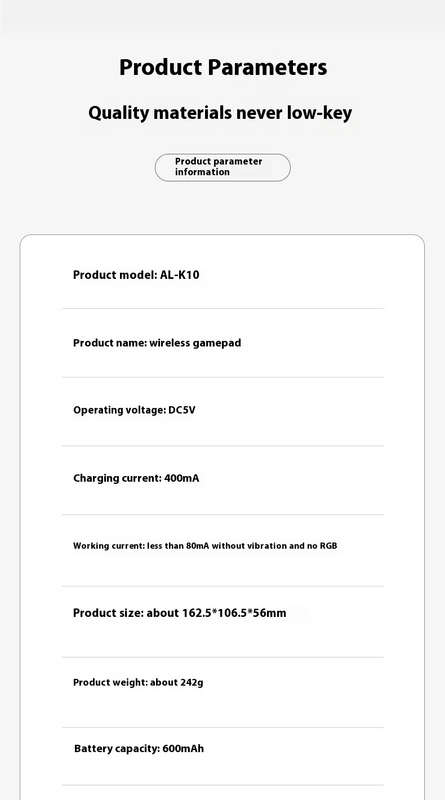Image resolution: width=445 pixels, height=800 pixels.
Task: Select the Product size 162.5*106.5*56mm row
Action: 222,613
